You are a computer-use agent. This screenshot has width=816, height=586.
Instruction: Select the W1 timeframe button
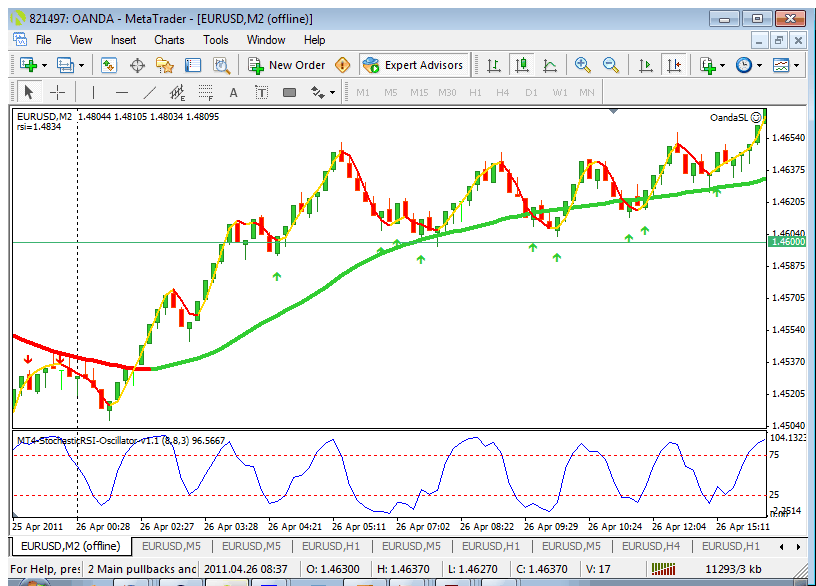(x=560, y=93)
